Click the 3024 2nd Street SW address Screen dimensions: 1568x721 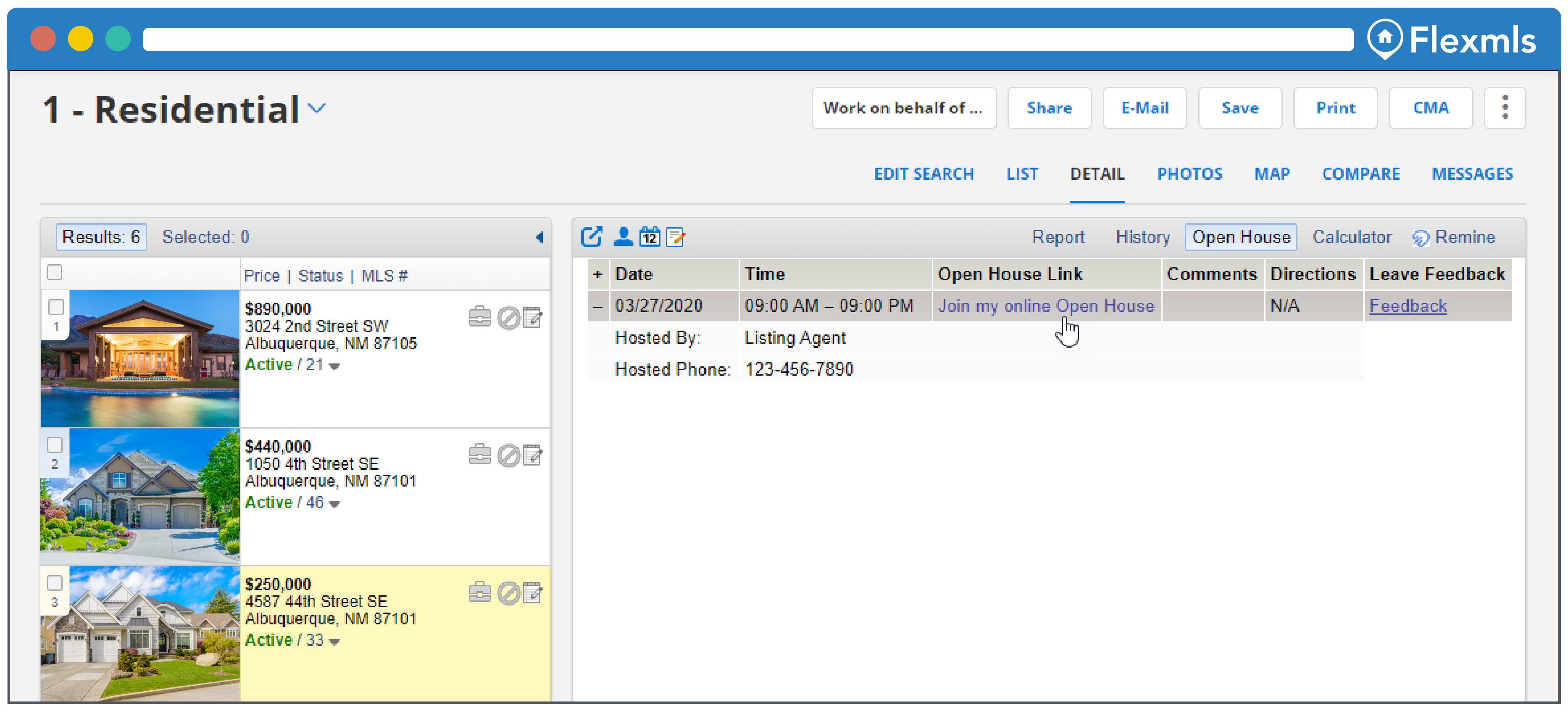click(316, 326)
